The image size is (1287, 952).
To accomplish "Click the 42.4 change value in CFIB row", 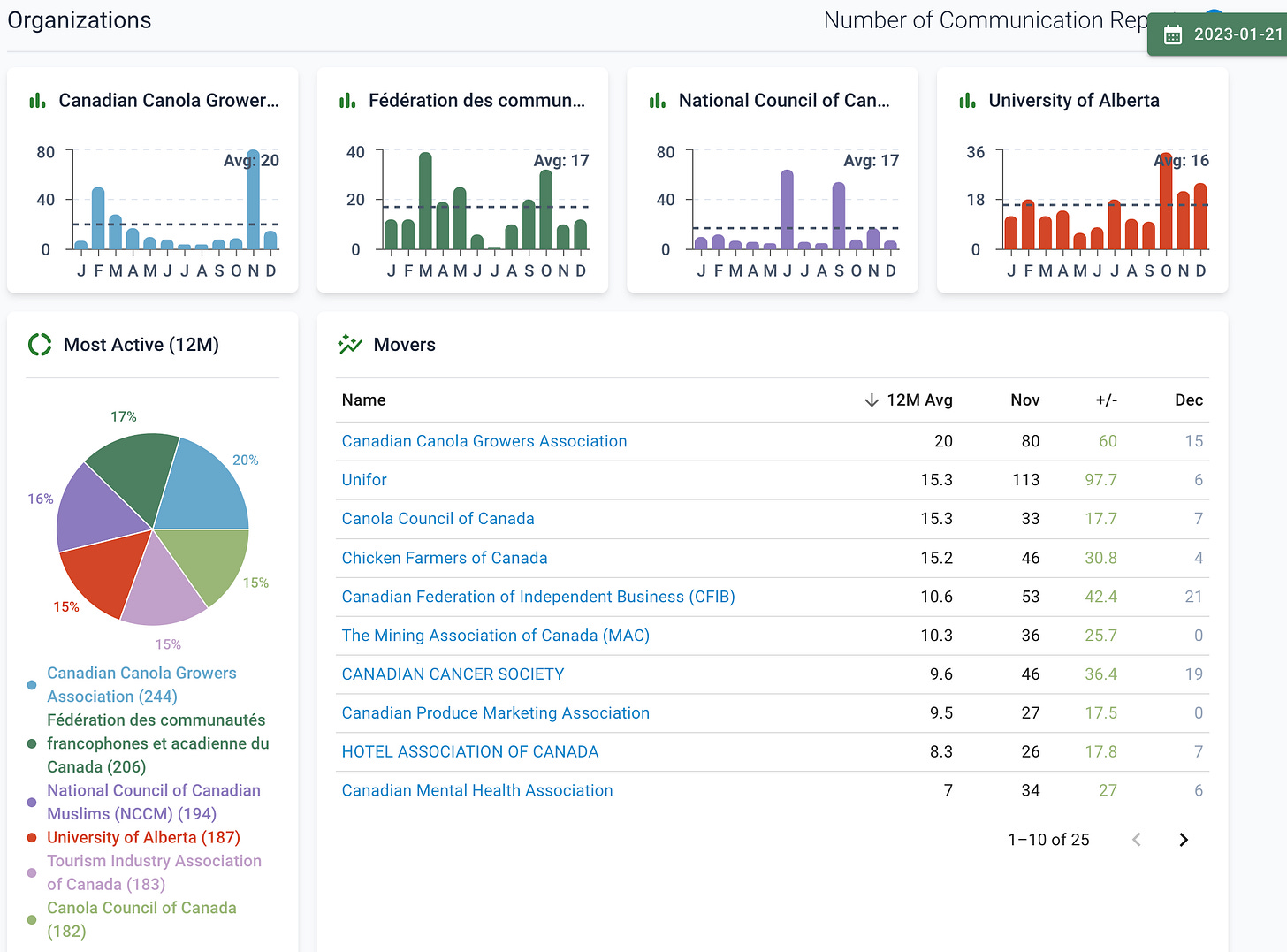I will (1100, 597).
